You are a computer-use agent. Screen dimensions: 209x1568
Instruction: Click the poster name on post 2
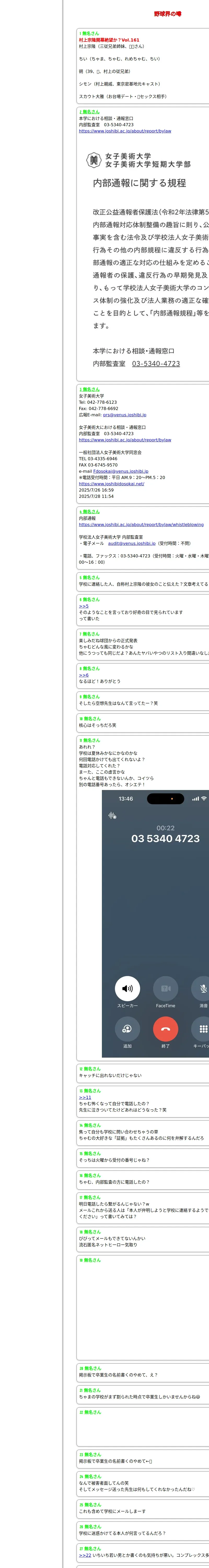point(91,112)
